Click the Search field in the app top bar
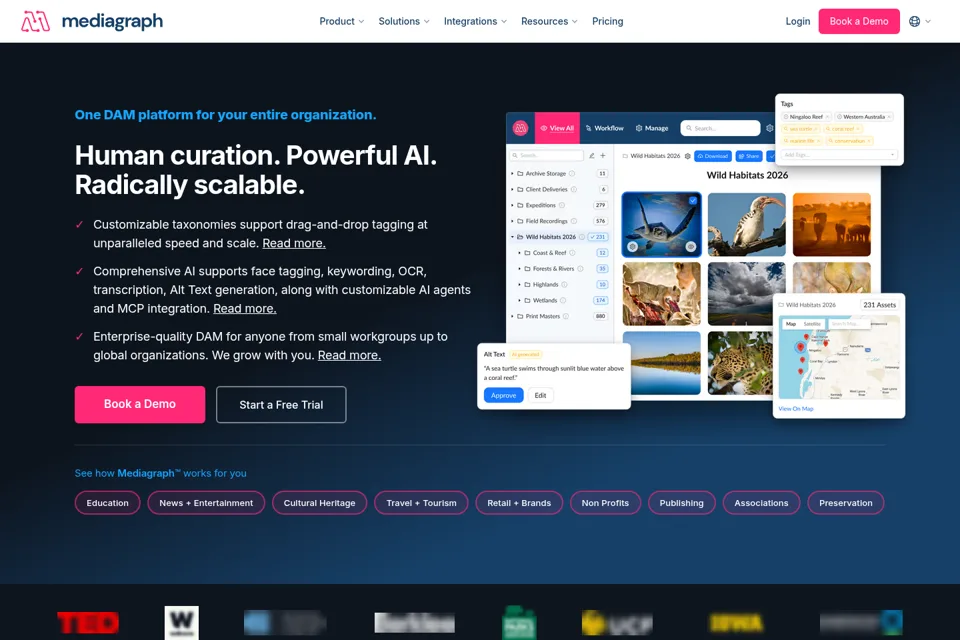 click(720, 128)
